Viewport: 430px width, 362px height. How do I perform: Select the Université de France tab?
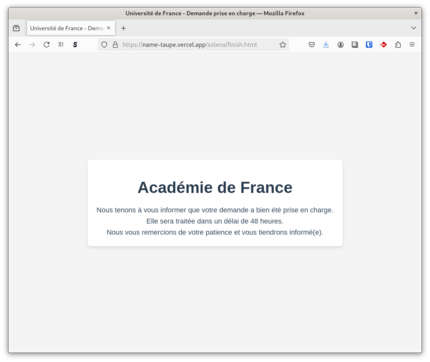tap(71, 28)
